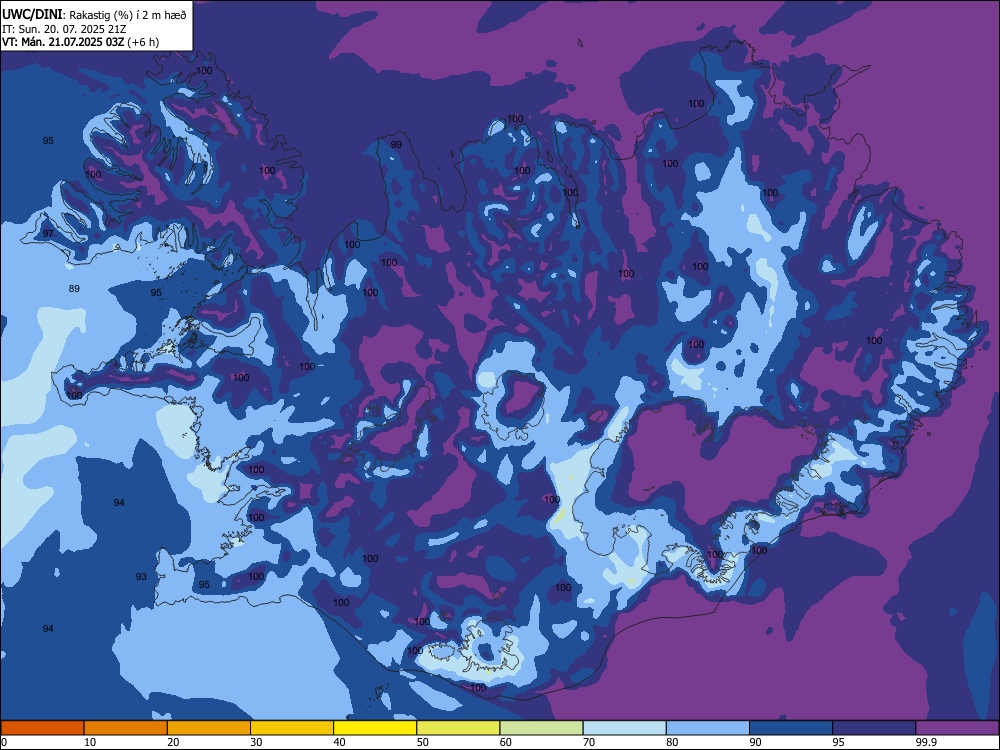Screen dimensions: 1000x750
Task: Select the light orange 20–30 legend swatch
Action: tap(209, 728)
